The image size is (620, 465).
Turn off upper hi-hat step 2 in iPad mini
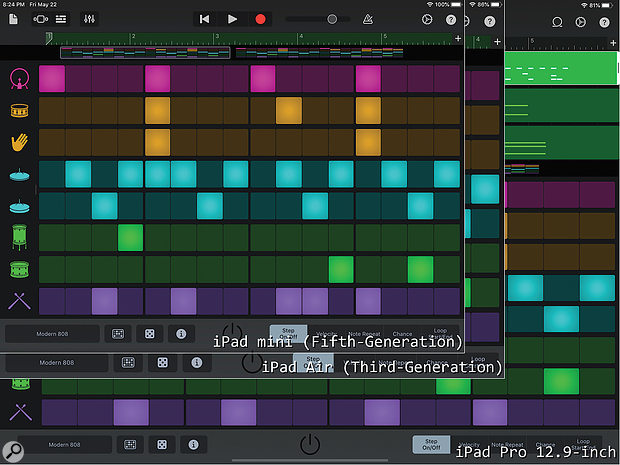pyautogui.click(x=78, y=174)
